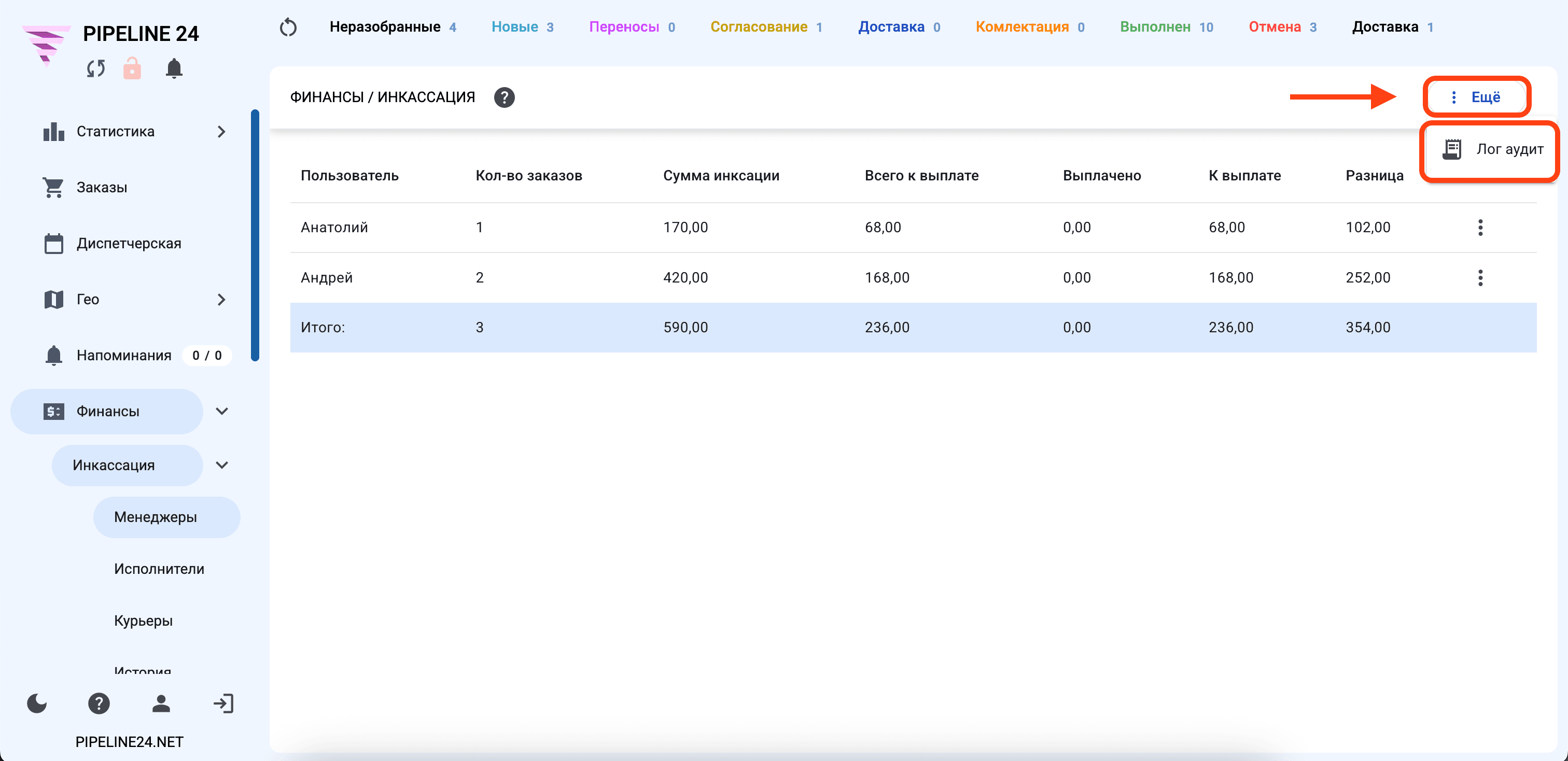Viewport: 1568px width, 761px height.
Task: Toggle dark mode moon icon
Action: click(x=37, y=704)
